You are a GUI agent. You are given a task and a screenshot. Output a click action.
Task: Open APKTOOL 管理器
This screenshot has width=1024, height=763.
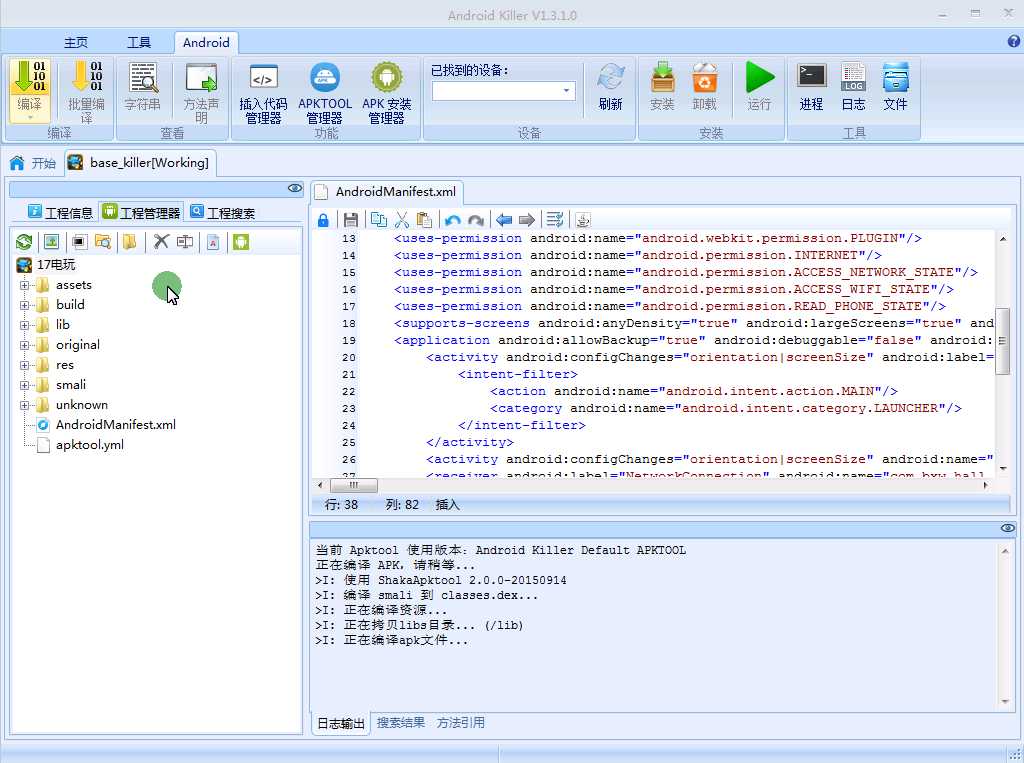pos(325,93)
